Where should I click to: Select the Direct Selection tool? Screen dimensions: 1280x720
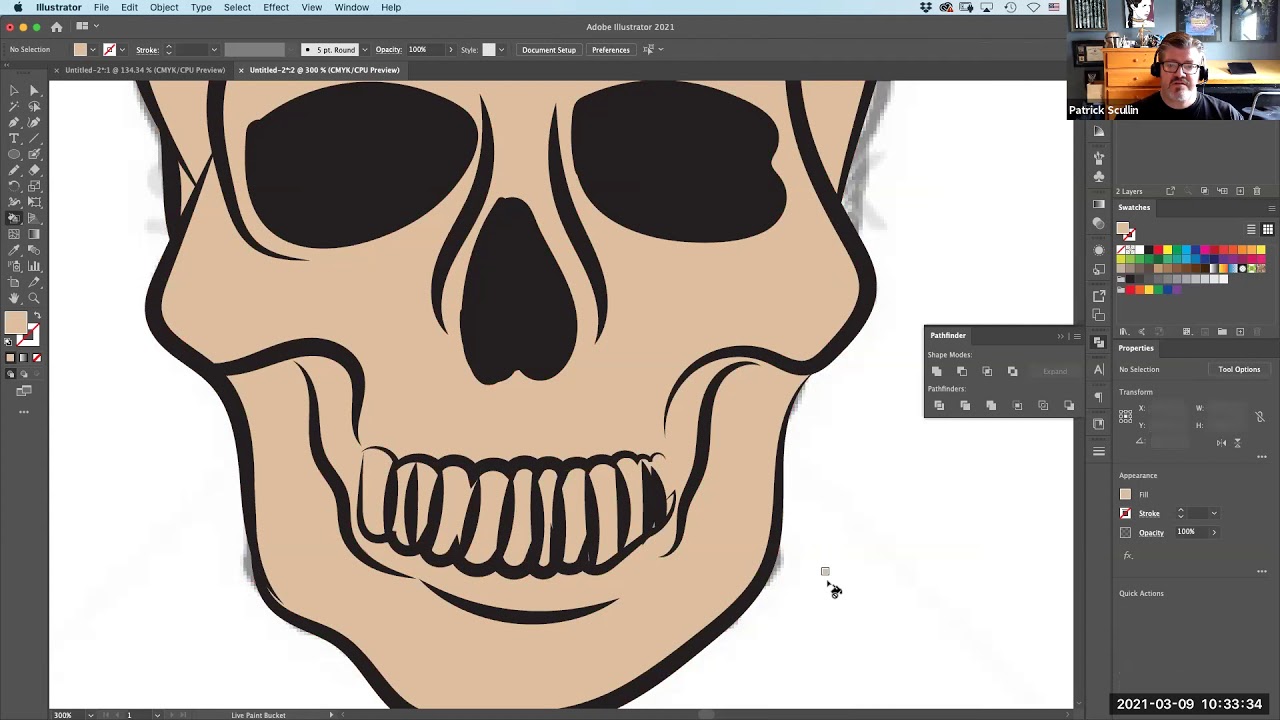[34, 90]
